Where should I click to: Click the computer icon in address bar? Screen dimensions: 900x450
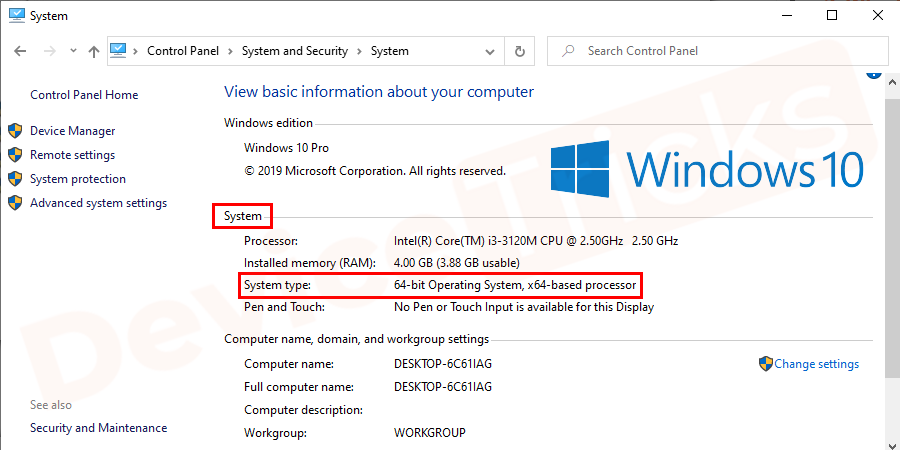click(118, 51)
